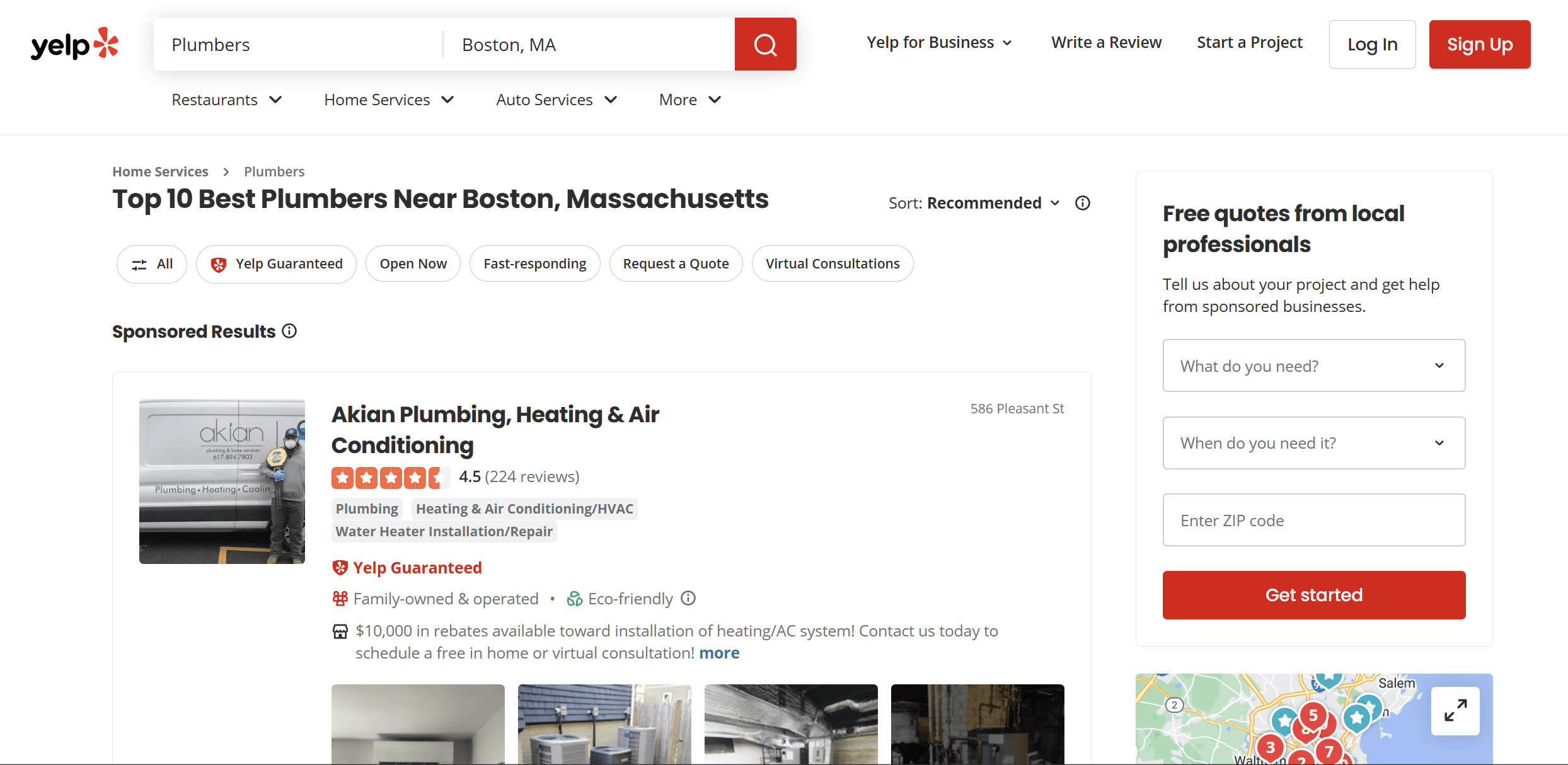Click the storefront offer icon beside rebates text

coord(340,631)
